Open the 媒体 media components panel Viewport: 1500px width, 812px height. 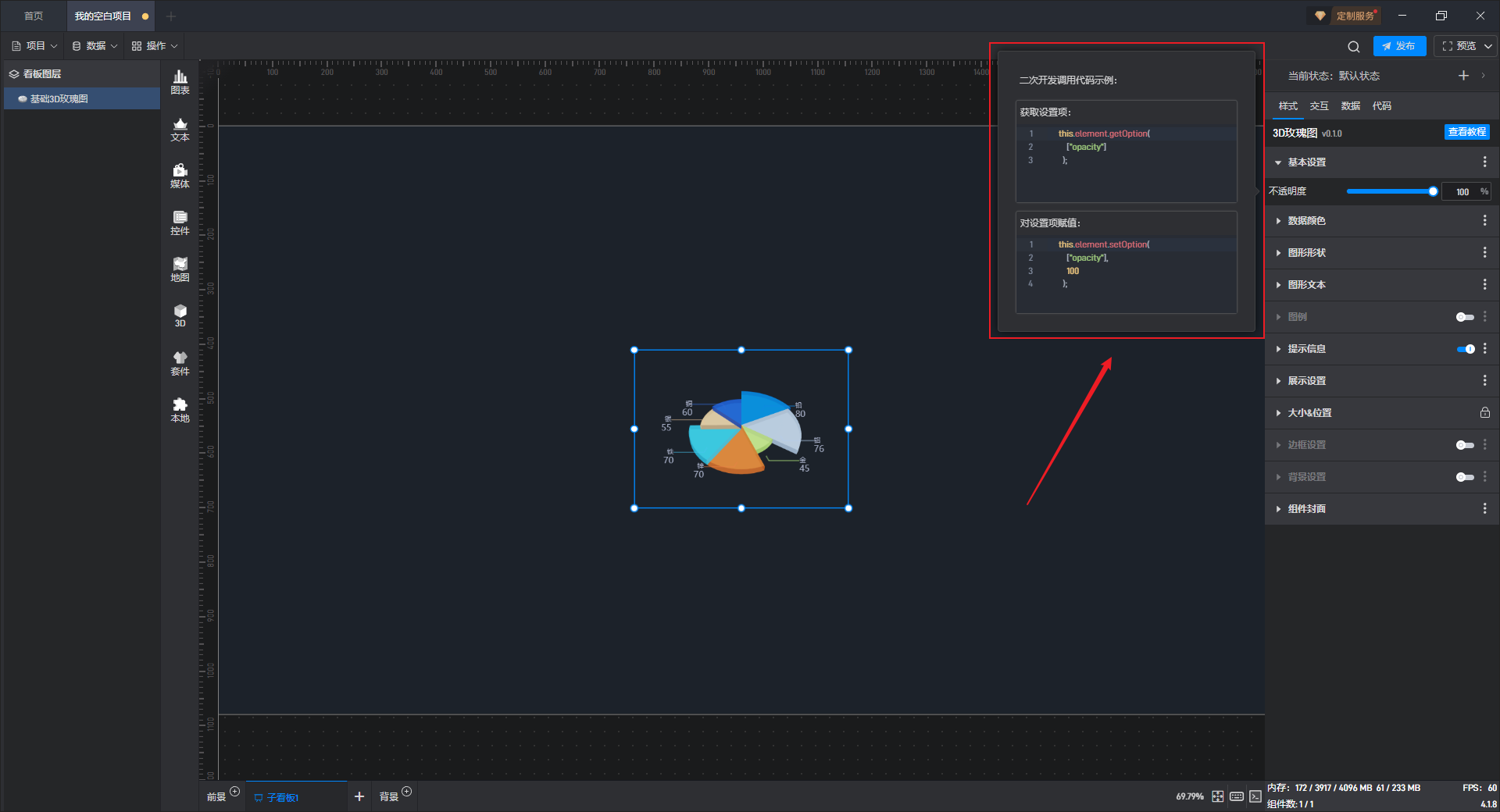coord(180,176)
